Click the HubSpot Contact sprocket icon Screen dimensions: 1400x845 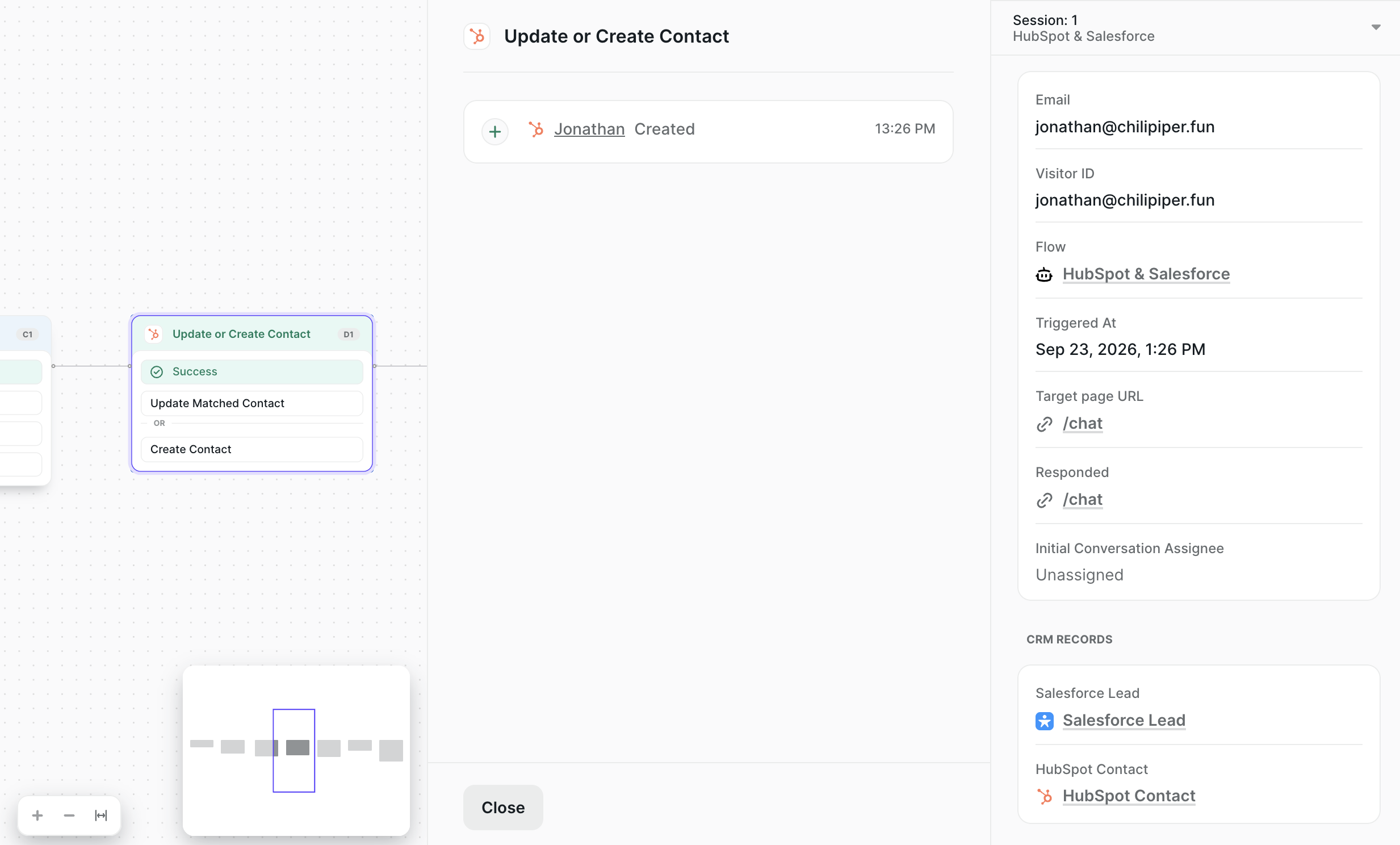click(1044, 796)
